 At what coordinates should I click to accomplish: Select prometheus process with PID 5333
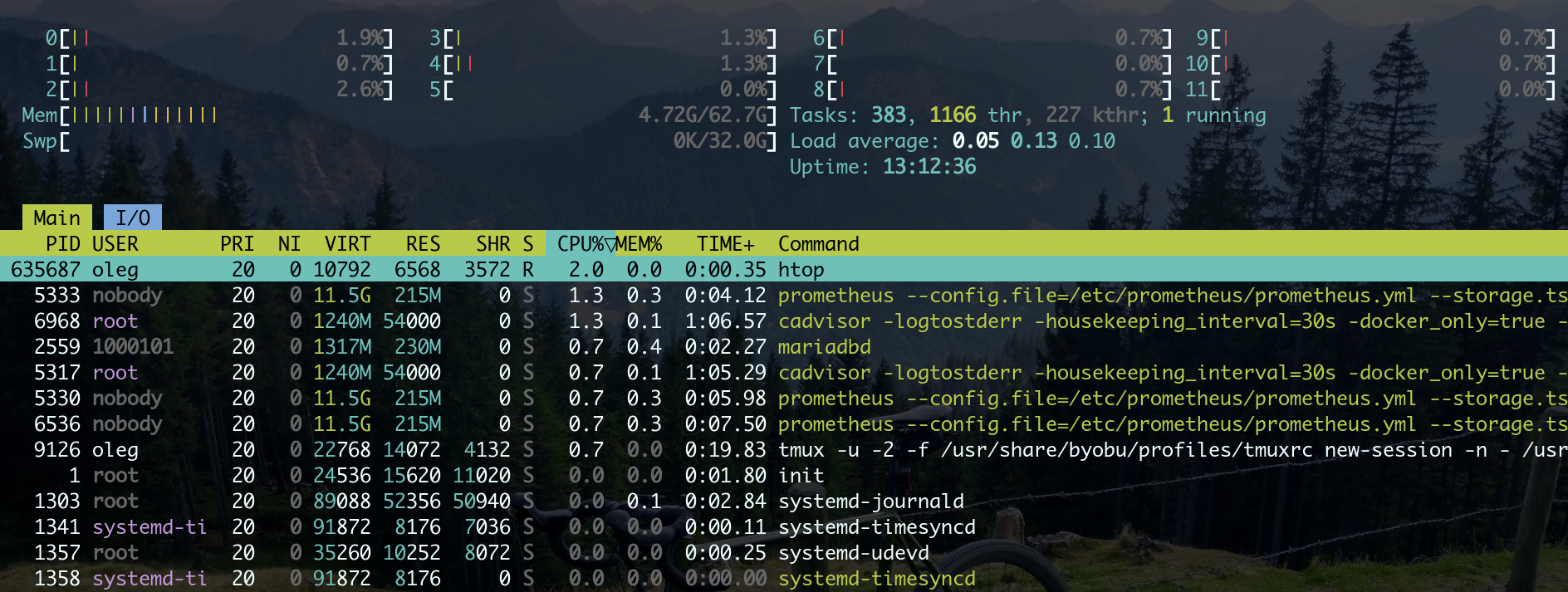[835, 296]
